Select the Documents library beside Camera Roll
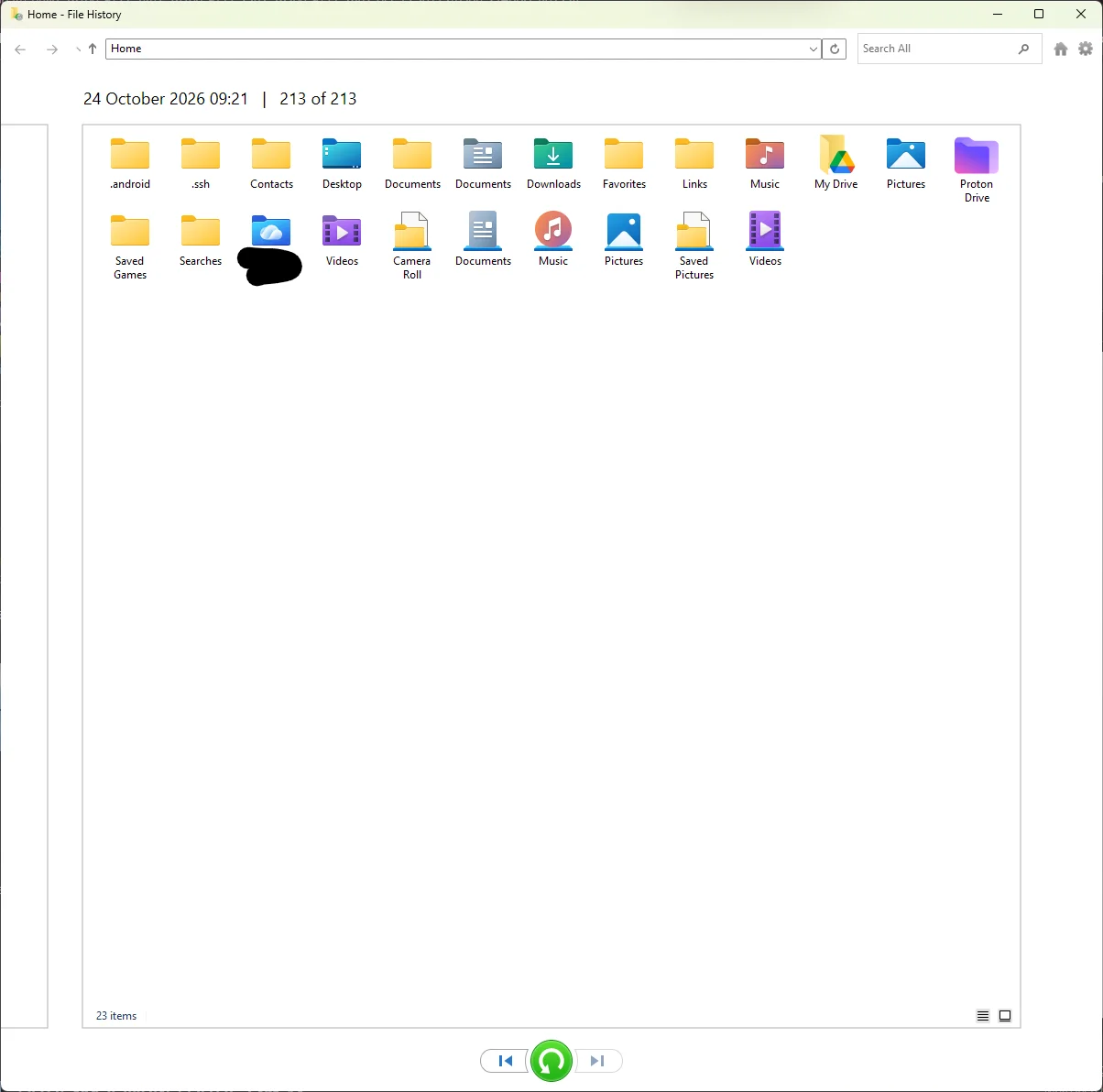The height and width of the screenshot is (1092, 1103). coord(483,240)
